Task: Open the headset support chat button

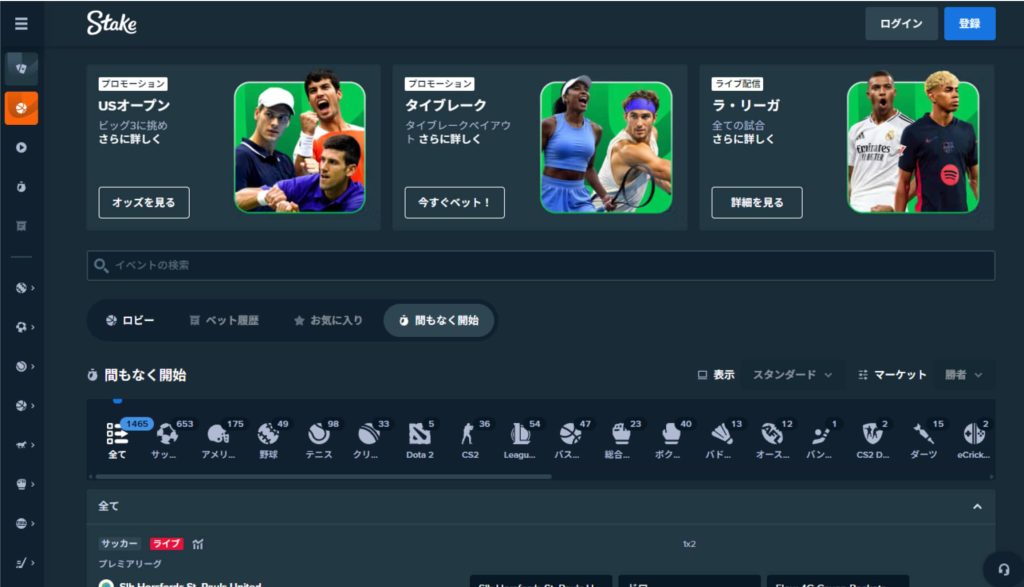Action: 1003,569
